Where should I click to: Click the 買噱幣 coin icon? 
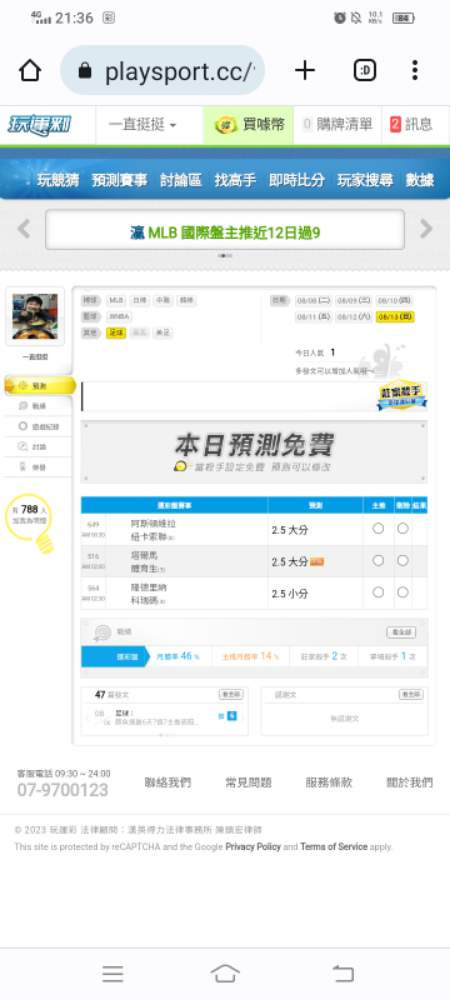(x=226, y=125)
